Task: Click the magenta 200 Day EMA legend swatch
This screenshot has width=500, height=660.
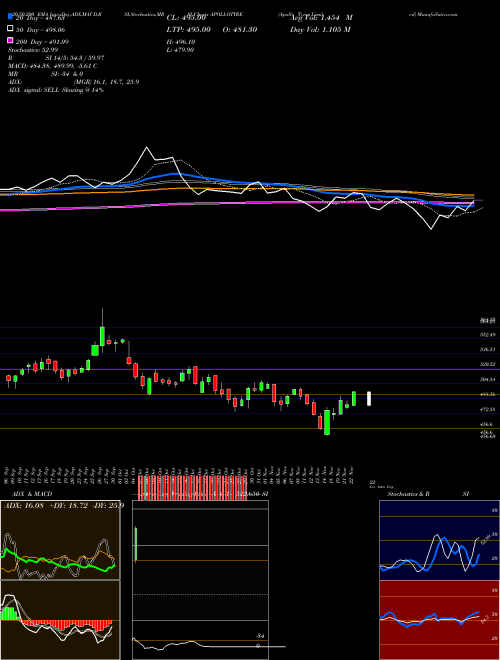Action: 11,41
